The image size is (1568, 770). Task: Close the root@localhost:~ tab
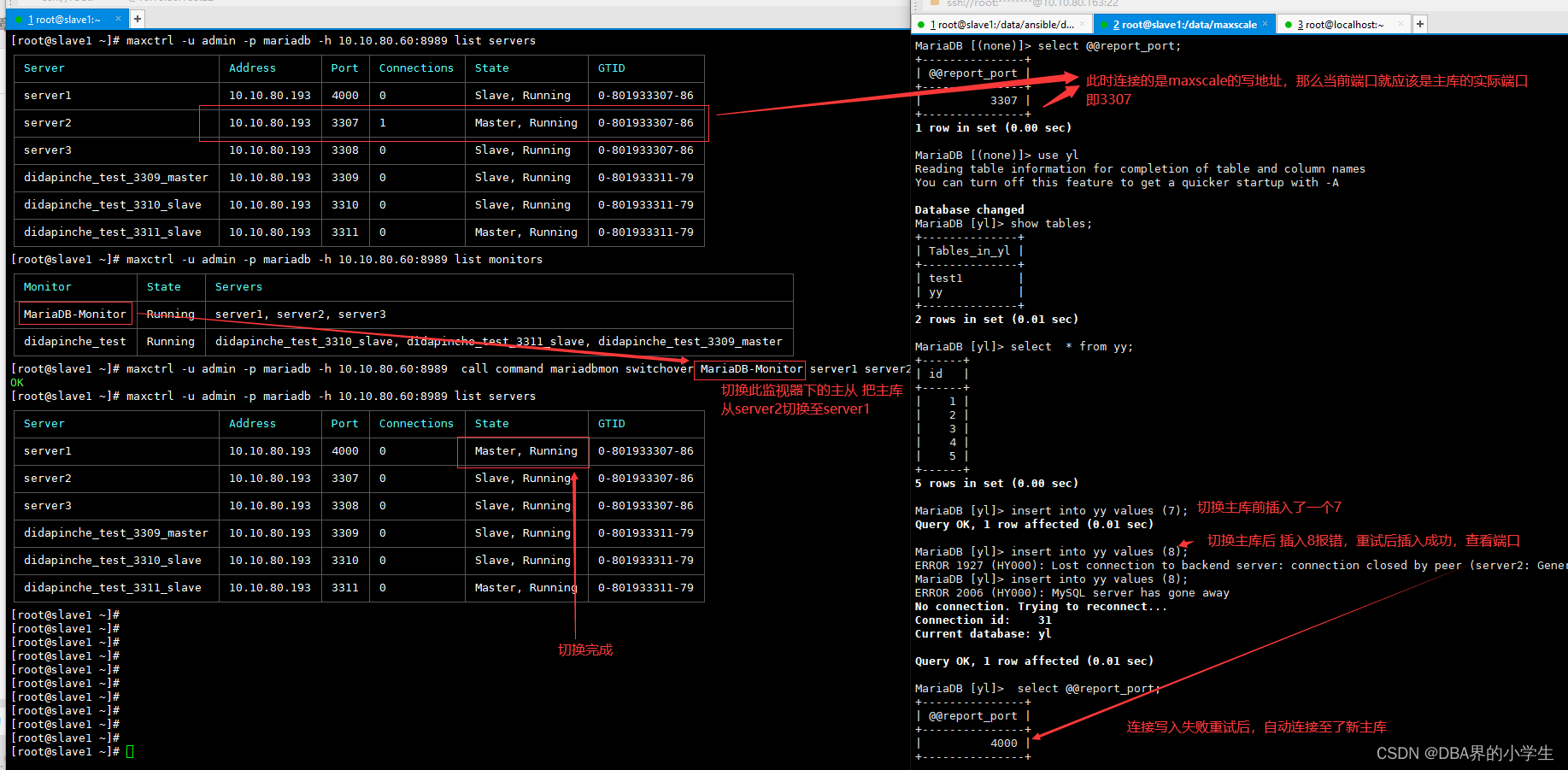1400,24
